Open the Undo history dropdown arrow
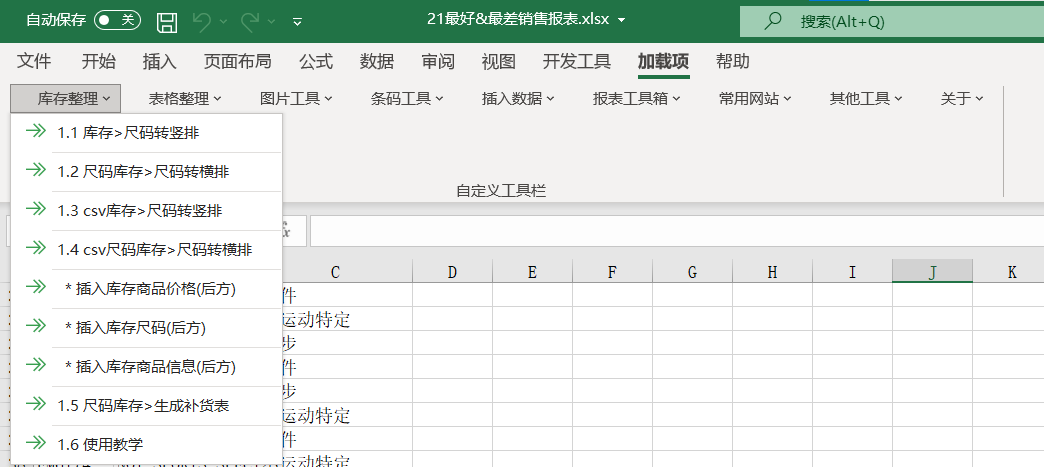The width and height of the screenshot is (1044, 467). tap(223, 22)
